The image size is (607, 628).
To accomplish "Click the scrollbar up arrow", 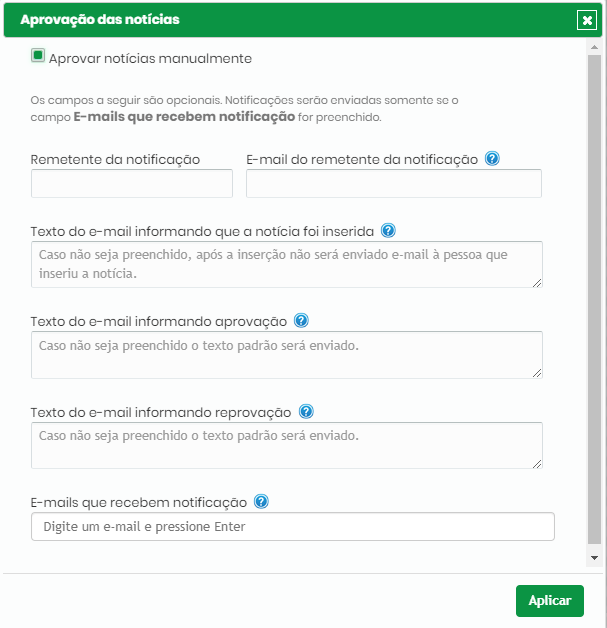I will [595, 47].
